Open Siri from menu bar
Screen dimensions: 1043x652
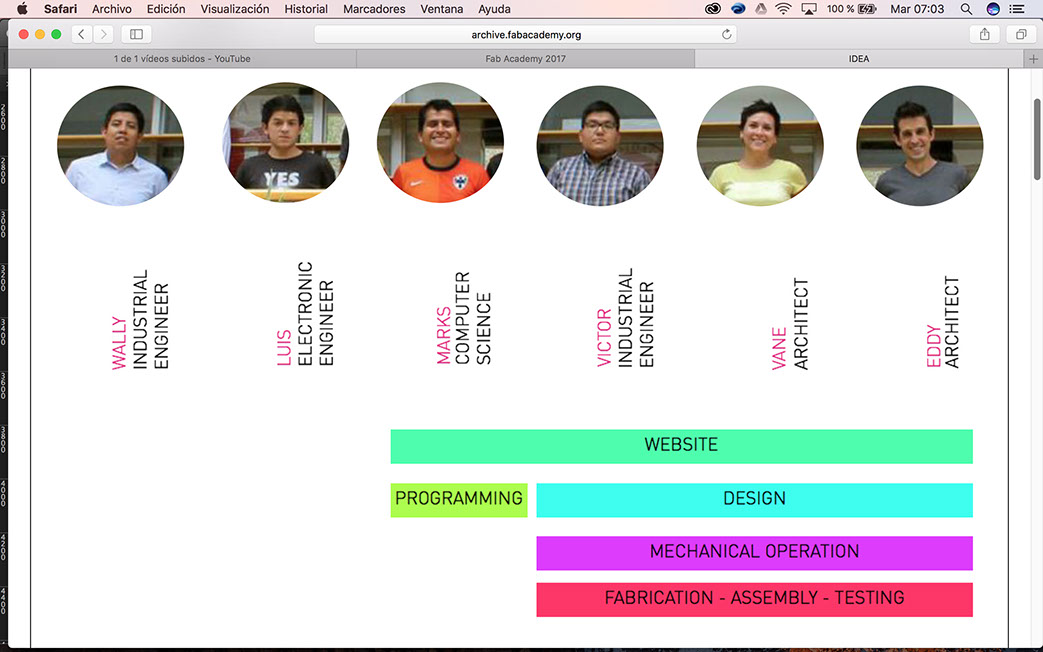coord(992,9)
